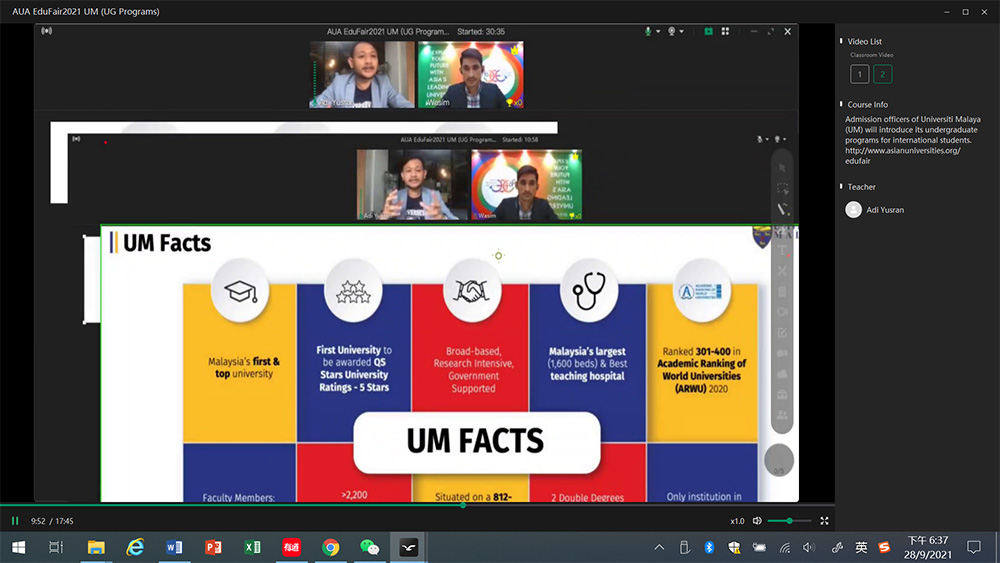1000x563 pixels.
Task: Click the Bluetooth tray icon
Action: coord(709,547)
